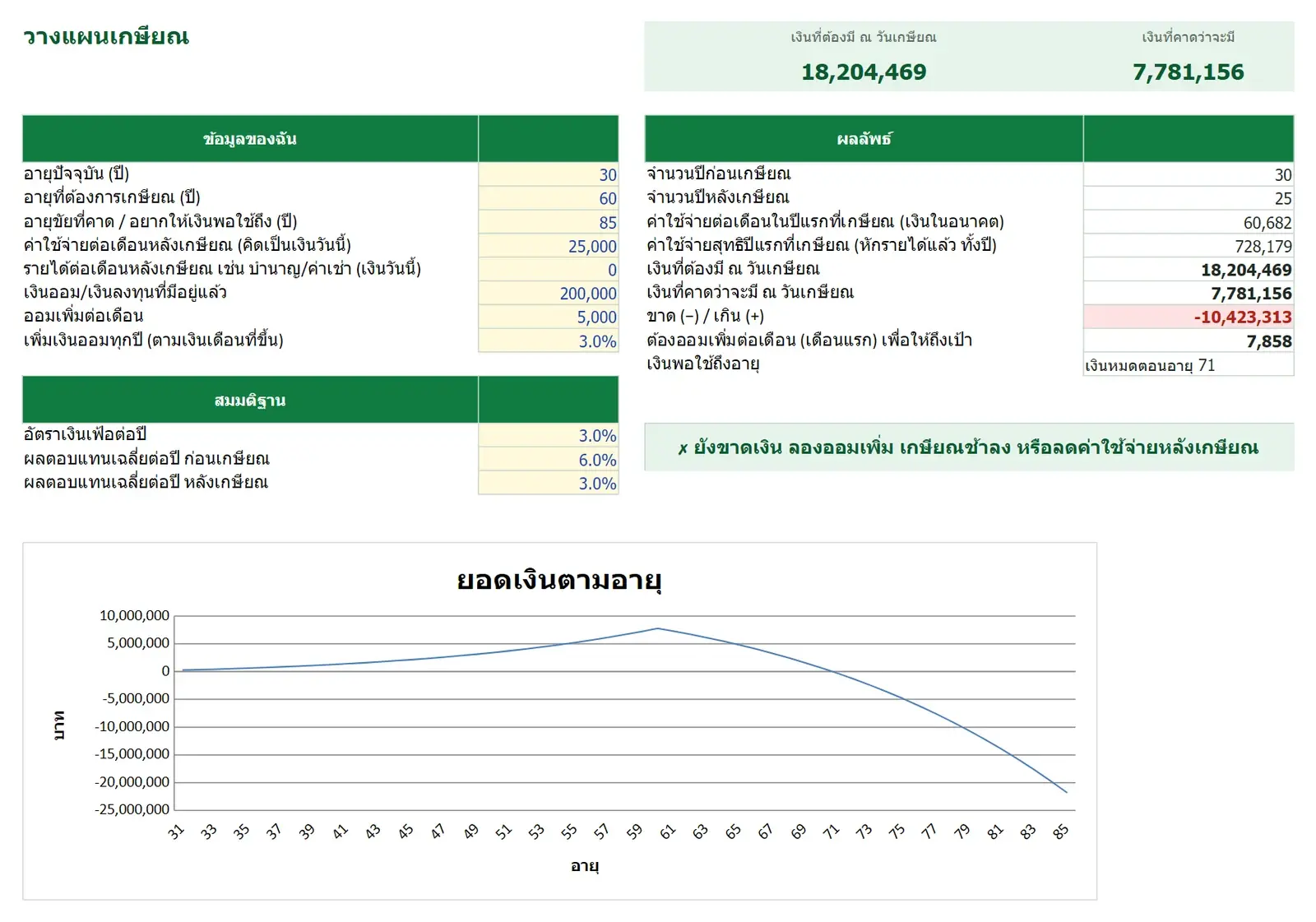Select the "ข้อมูลของฉัน" table header
The height and width of the screenshot is (922, 1316).
point(250,139)
